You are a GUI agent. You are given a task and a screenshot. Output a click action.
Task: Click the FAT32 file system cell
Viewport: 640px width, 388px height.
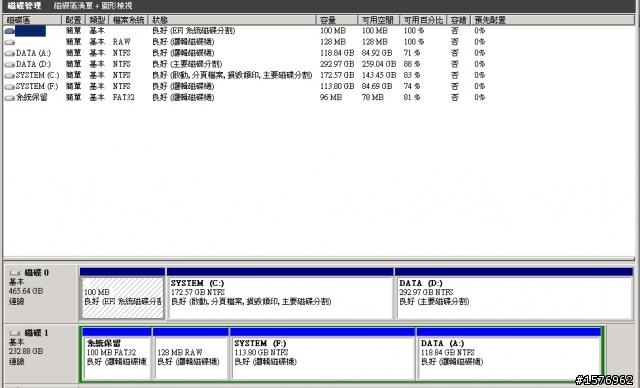[123, 98]
